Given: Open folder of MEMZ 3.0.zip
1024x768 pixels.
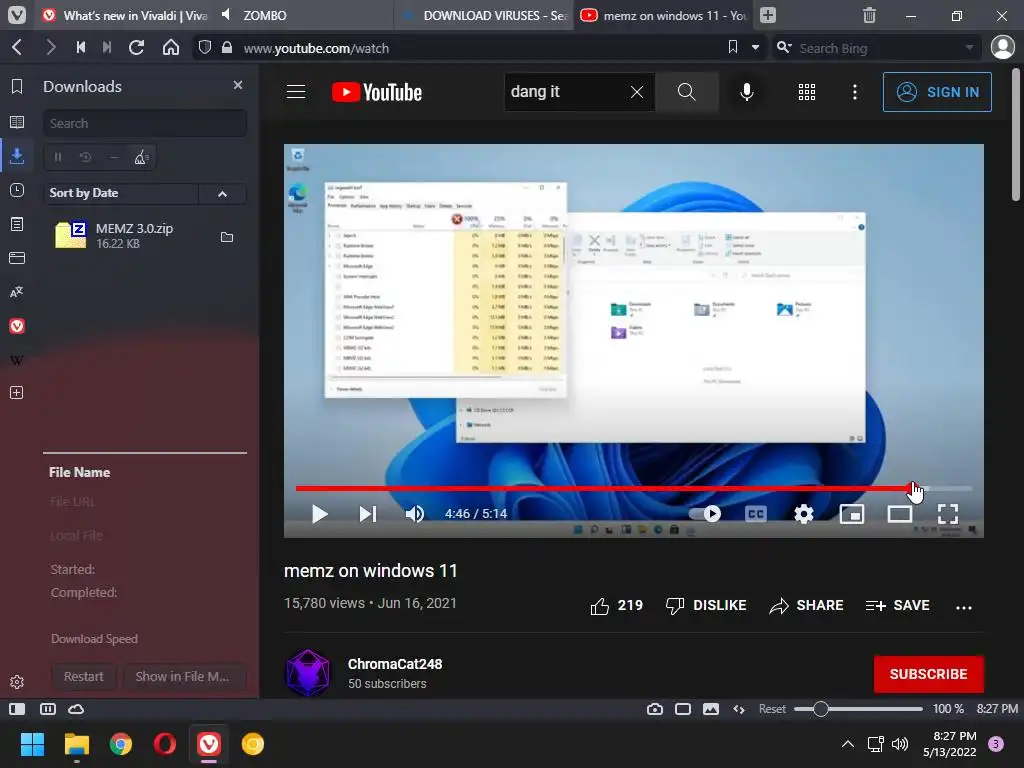Looking at the screenshot, I should pos(227,237).
